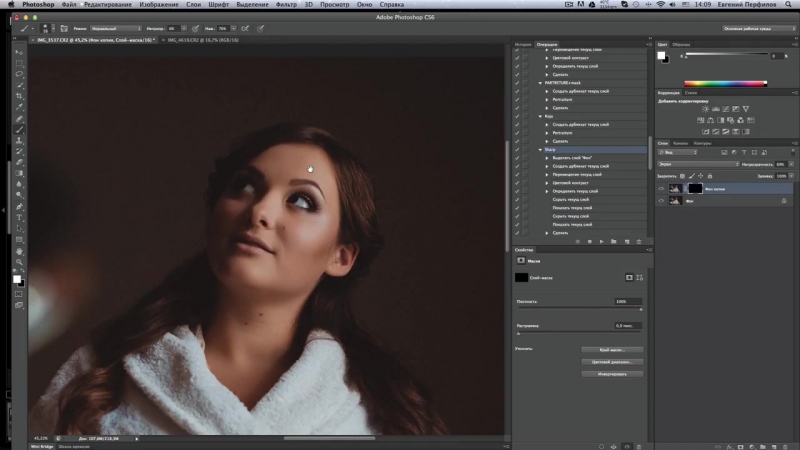Pick the Type tool in the toolbar
Viewport: 800px width, 450px height.
pyautogui.click(x=19, y=217)
